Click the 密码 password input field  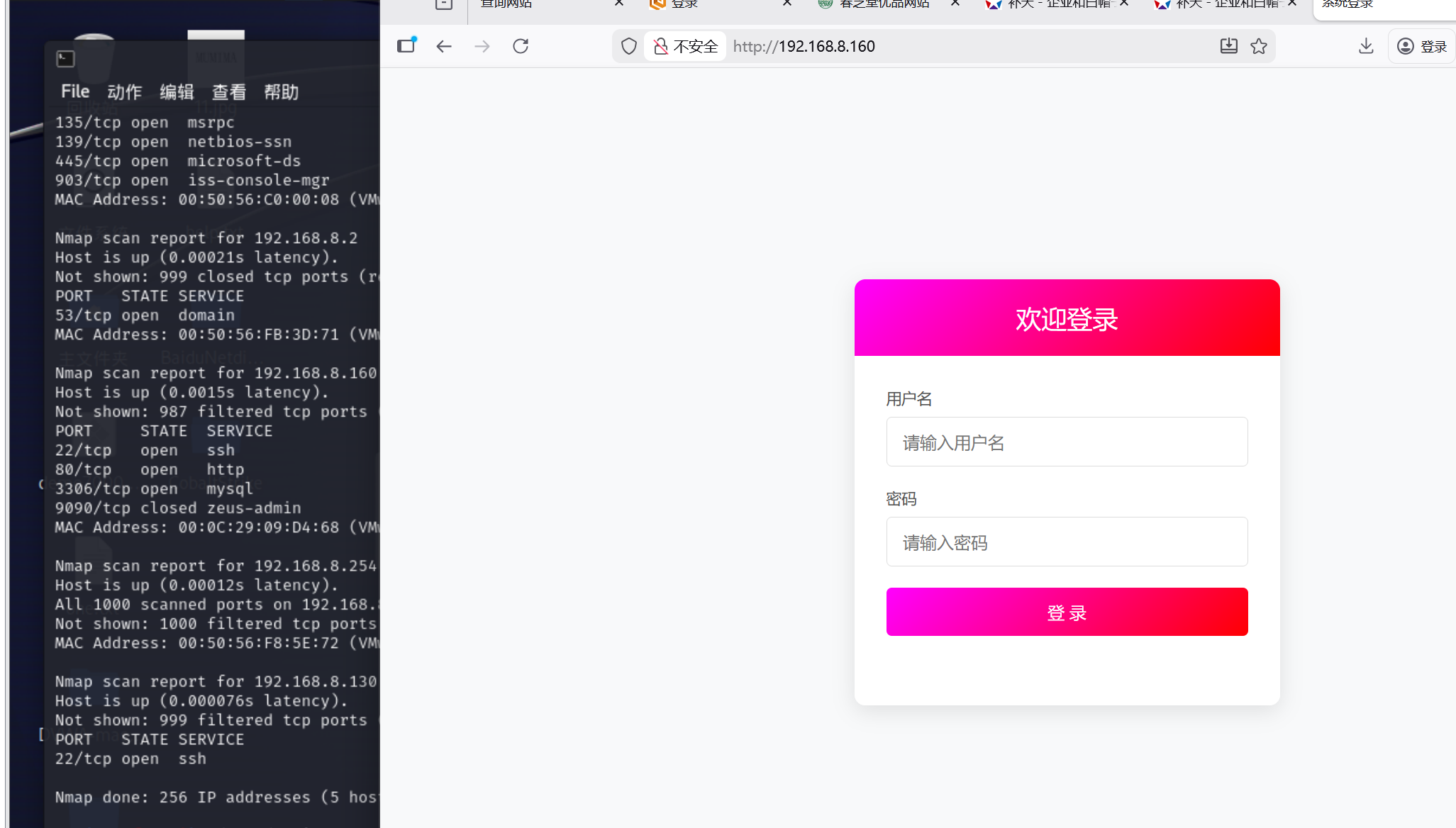[1067, 542]
